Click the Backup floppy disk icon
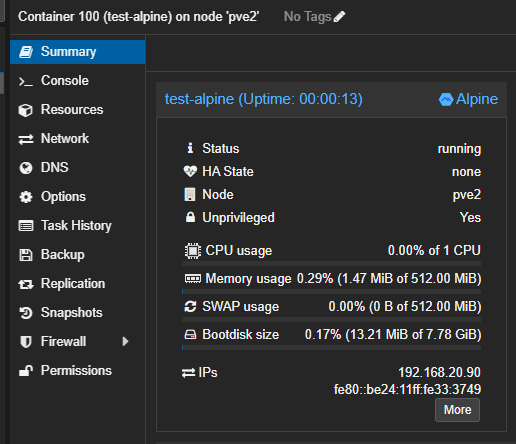Viewport: 516px width, 444px height. click(26, 255)
